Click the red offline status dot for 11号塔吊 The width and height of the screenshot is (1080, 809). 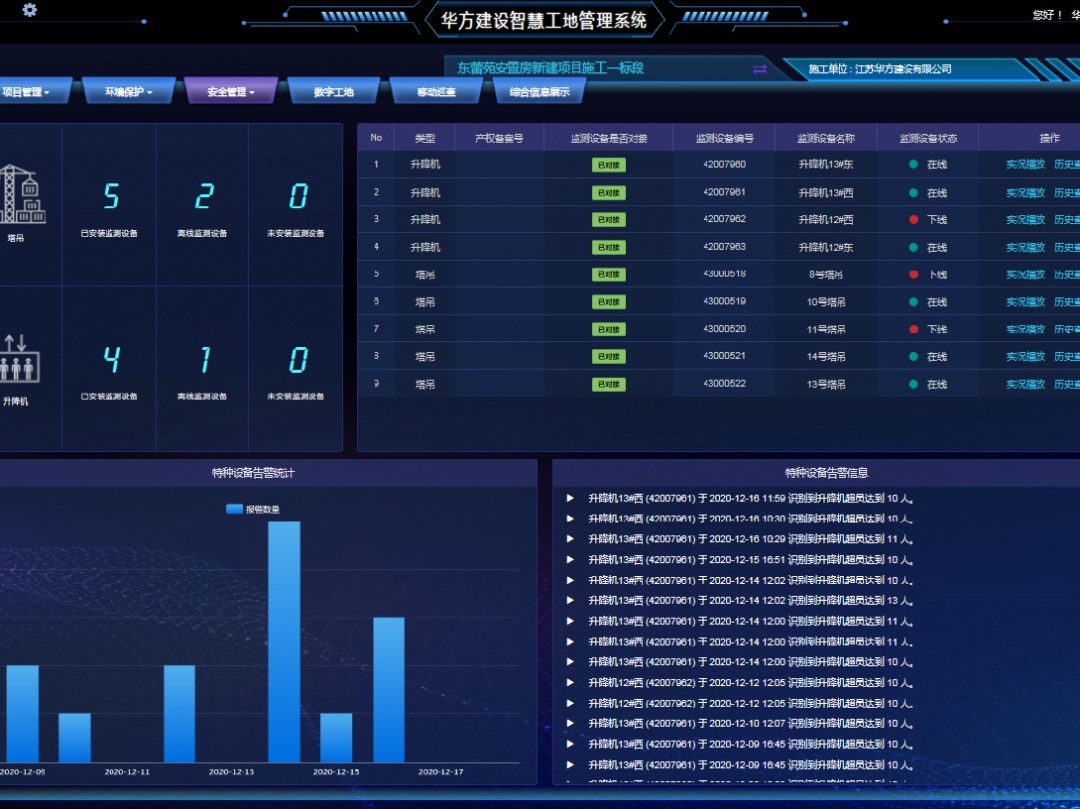(x=913, y=329)
